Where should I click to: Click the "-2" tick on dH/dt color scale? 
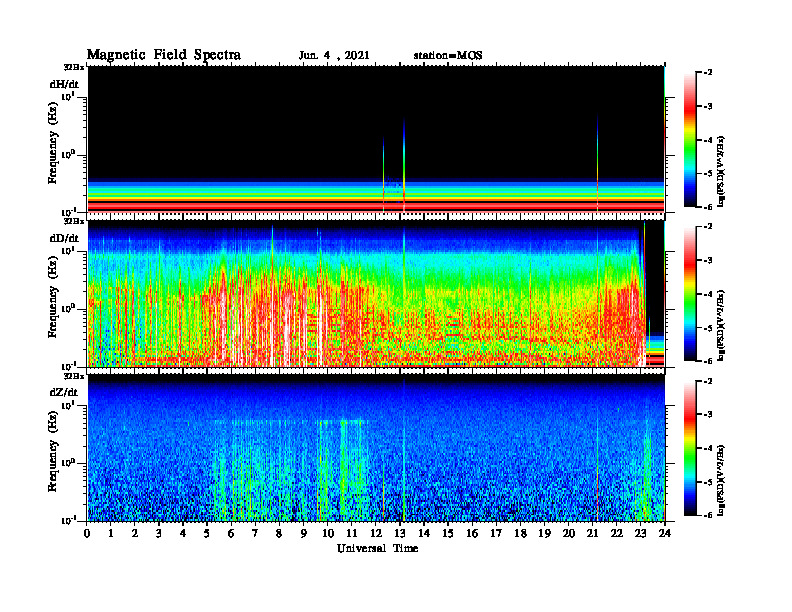707,73
